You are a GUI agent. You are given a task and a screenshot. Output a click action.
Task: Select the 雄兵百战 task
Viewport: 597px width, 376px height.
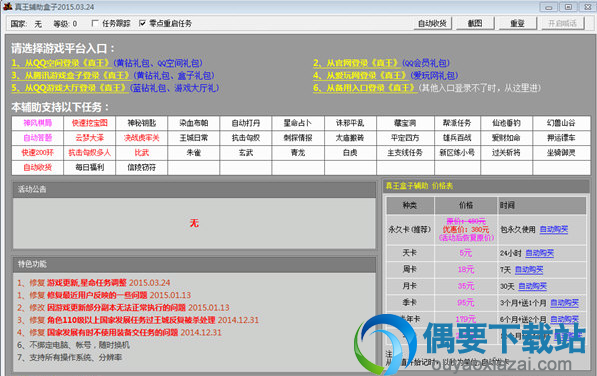(457, 138)
